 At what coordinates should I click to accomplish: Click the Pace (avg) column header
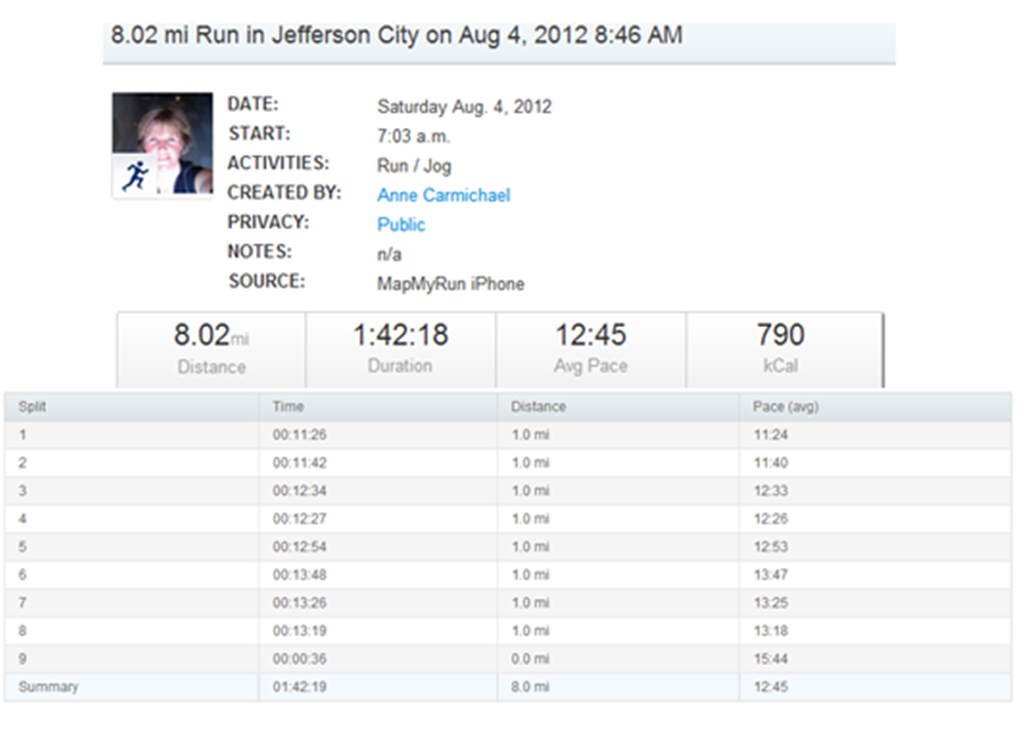[x=786, y=407]
